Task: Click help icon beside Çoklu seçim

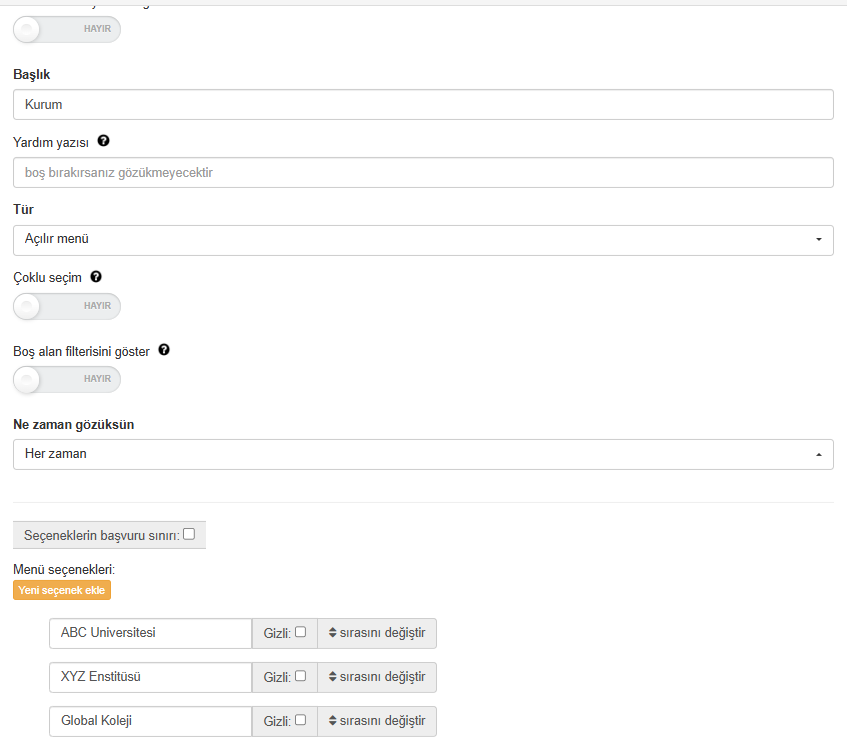Action: pyautogui.click(x=96, y=277)
